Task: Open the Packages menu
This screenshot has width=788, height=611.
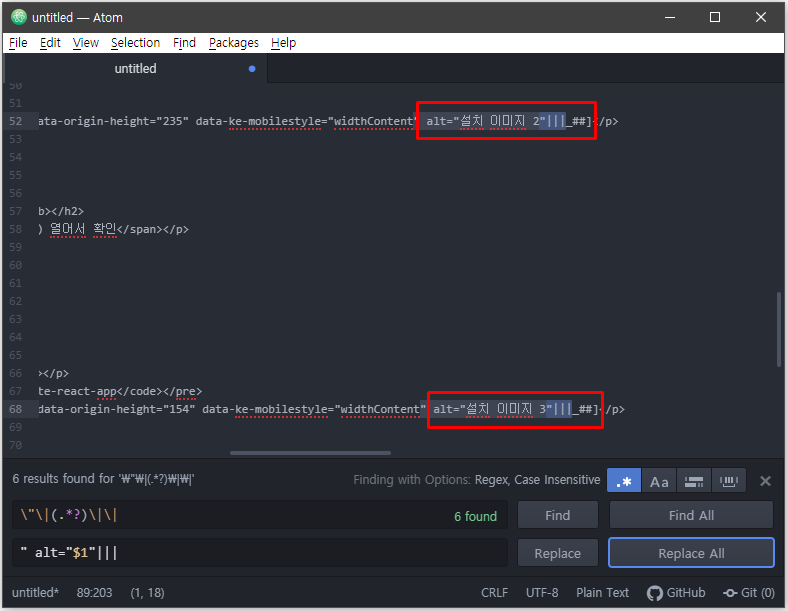Action: tap(234, 43)
